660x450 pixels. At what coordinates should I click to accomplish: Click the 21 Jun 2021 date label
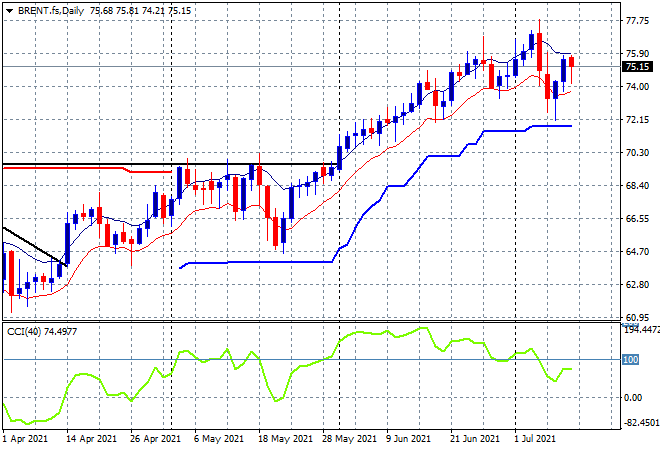(x=475, y=439)
